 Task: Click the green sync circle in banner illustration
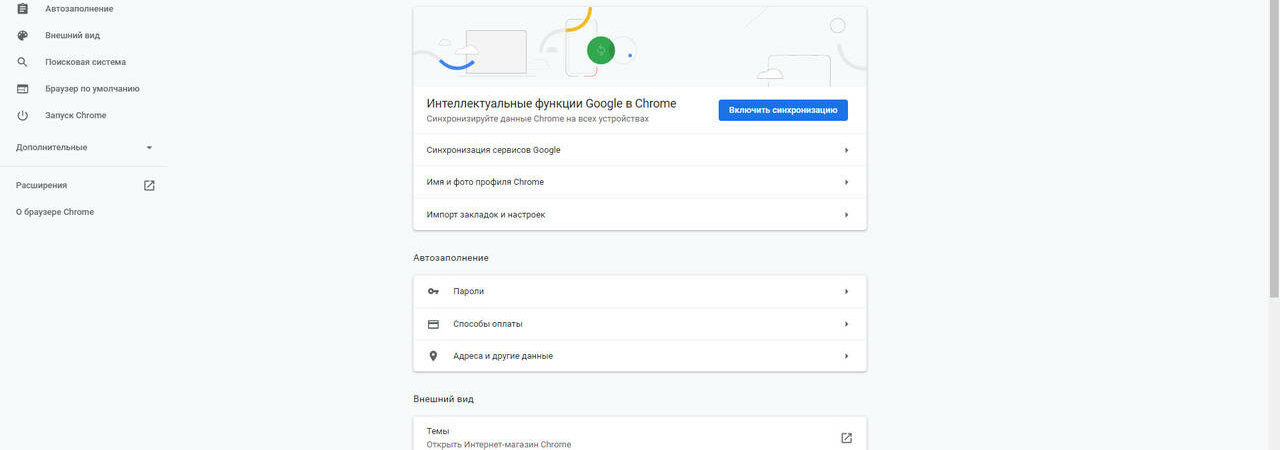click(x=600, y=50)
